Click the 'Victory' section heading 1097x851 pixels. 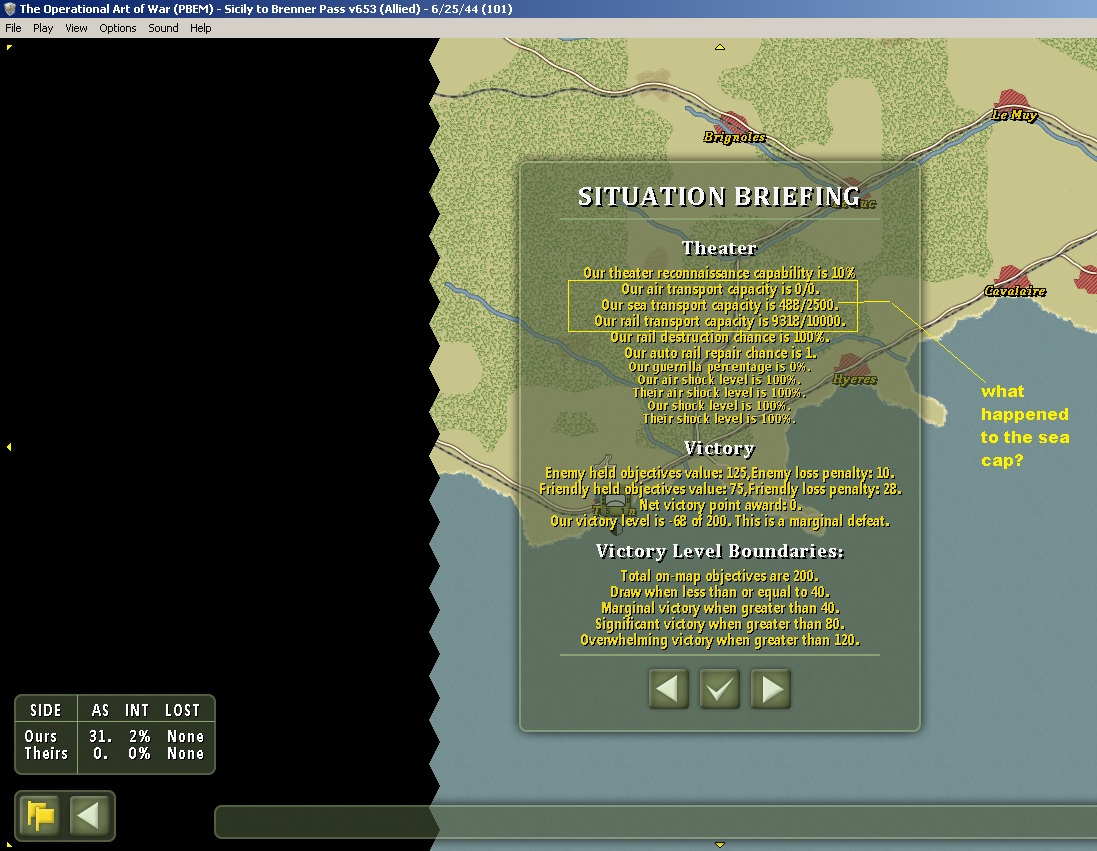pyautogui.click(x=719, y=448)
